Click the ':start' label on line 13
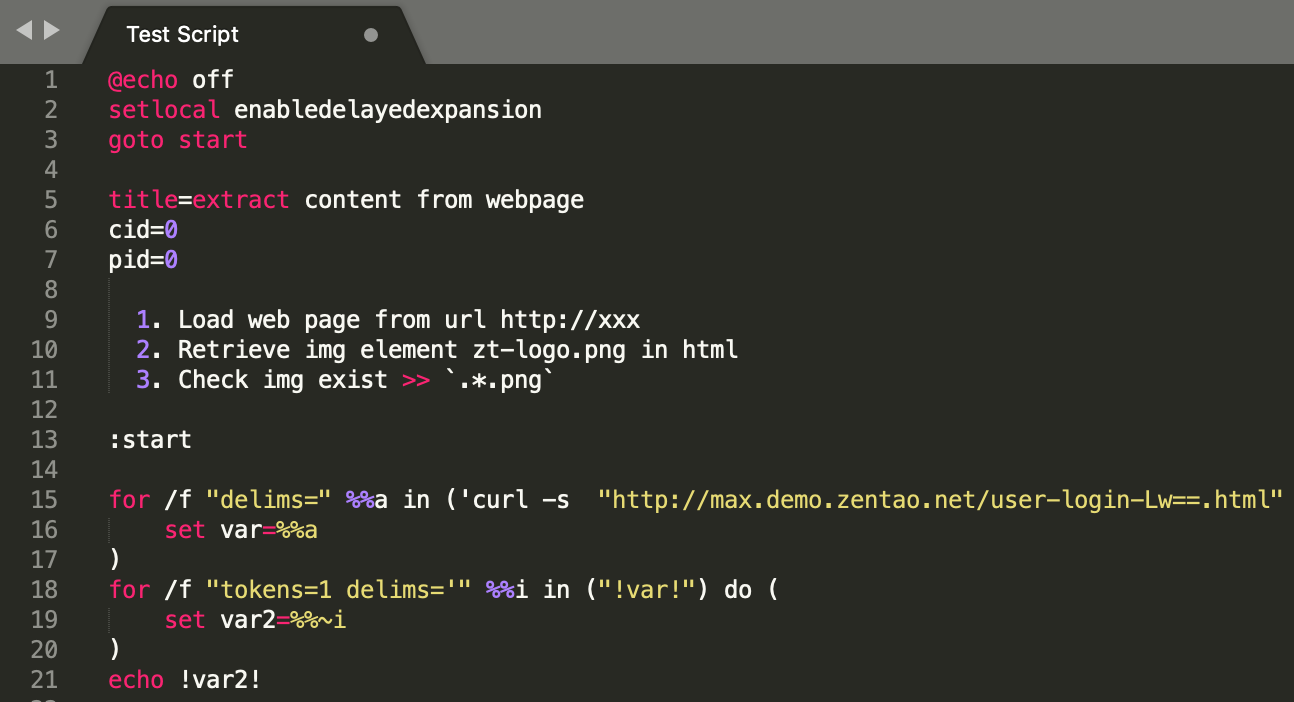 click(x=150, y=440)
